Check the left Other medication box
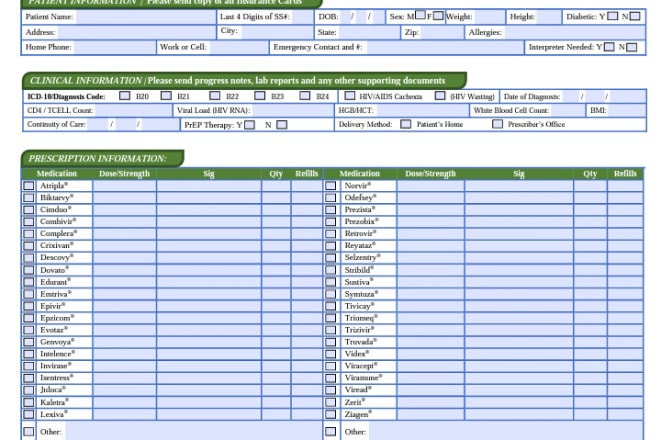 (29, 432)
